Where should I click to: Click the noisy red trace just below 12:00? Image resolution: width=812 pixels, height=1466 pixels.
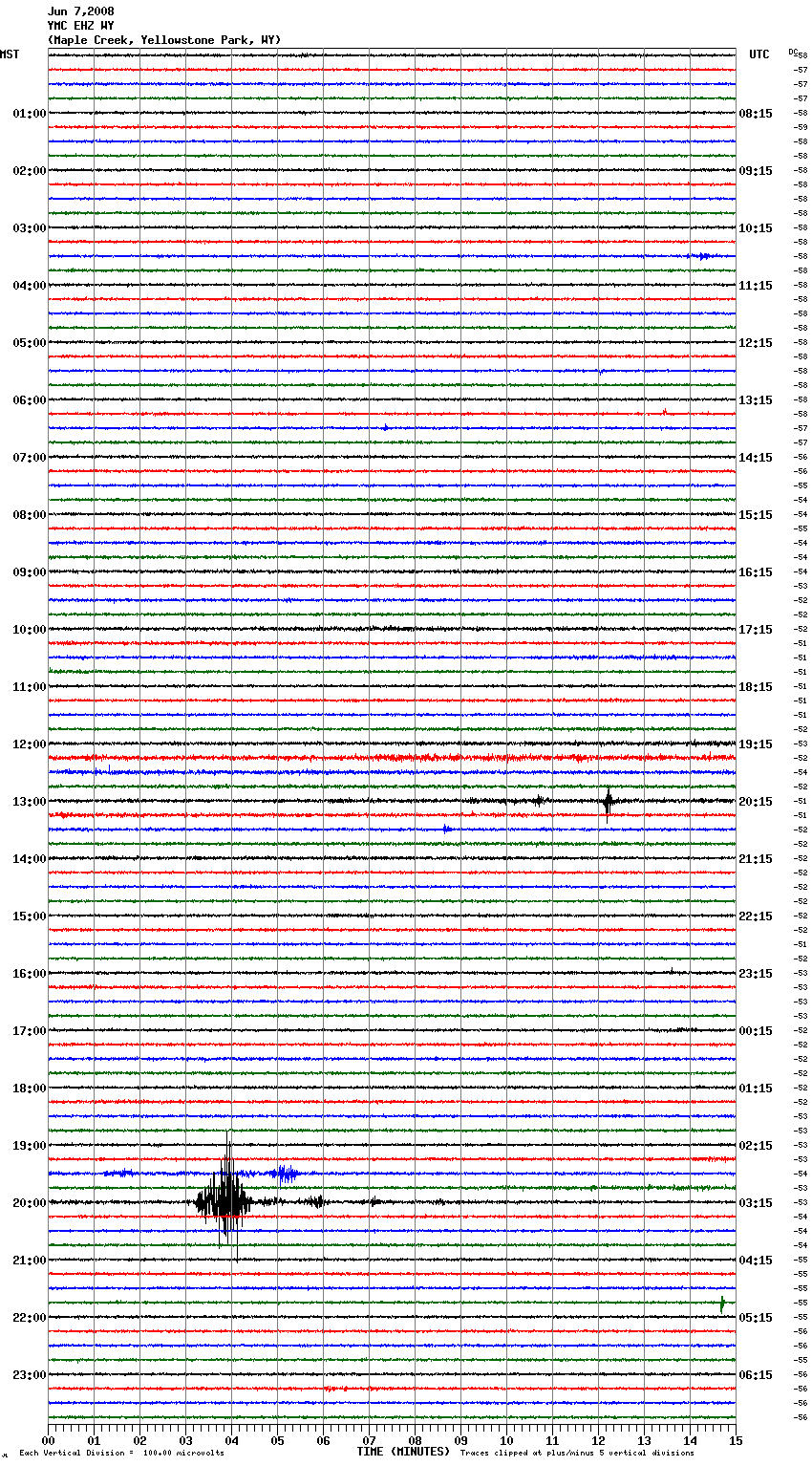pos(392,758)
